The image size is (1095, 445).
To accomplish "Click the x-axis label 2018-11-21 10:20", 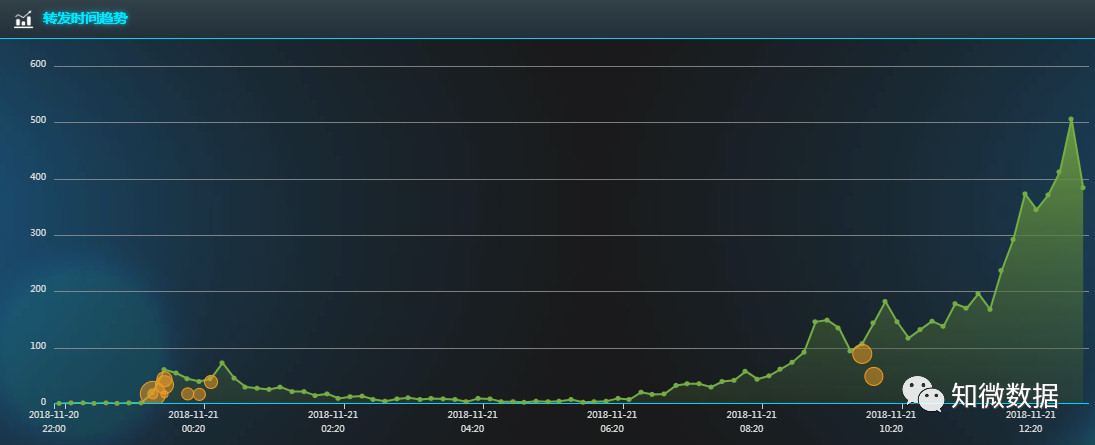I will click(892, 421).
